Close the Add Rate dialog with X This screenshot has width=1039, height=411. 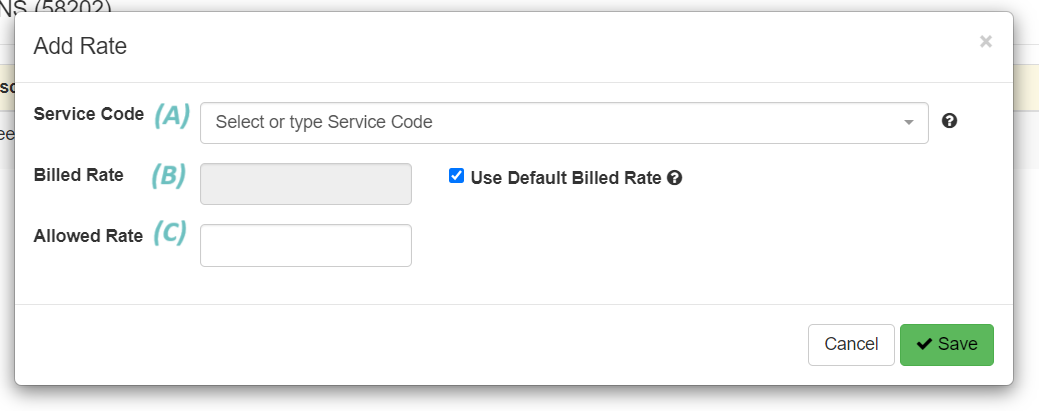(985, 42)
